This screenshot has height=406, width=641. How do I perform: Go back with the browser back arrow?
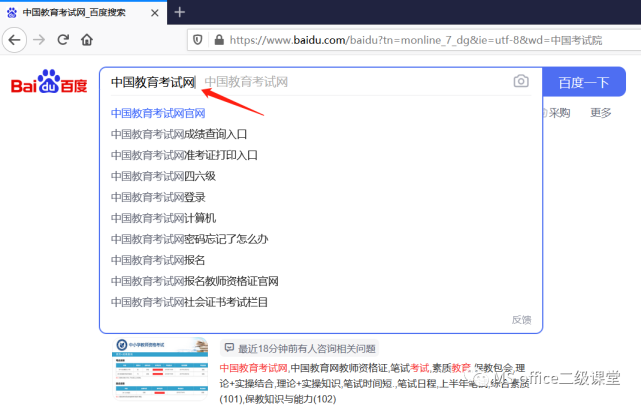[x=14, y=40]
